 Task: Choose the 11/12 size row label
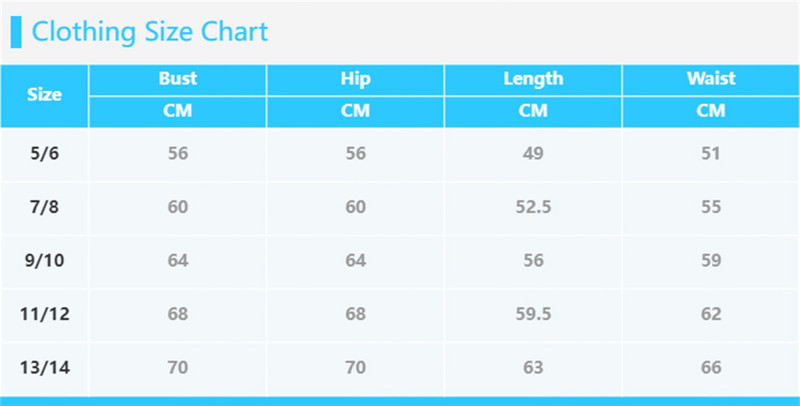click(44, 314)
